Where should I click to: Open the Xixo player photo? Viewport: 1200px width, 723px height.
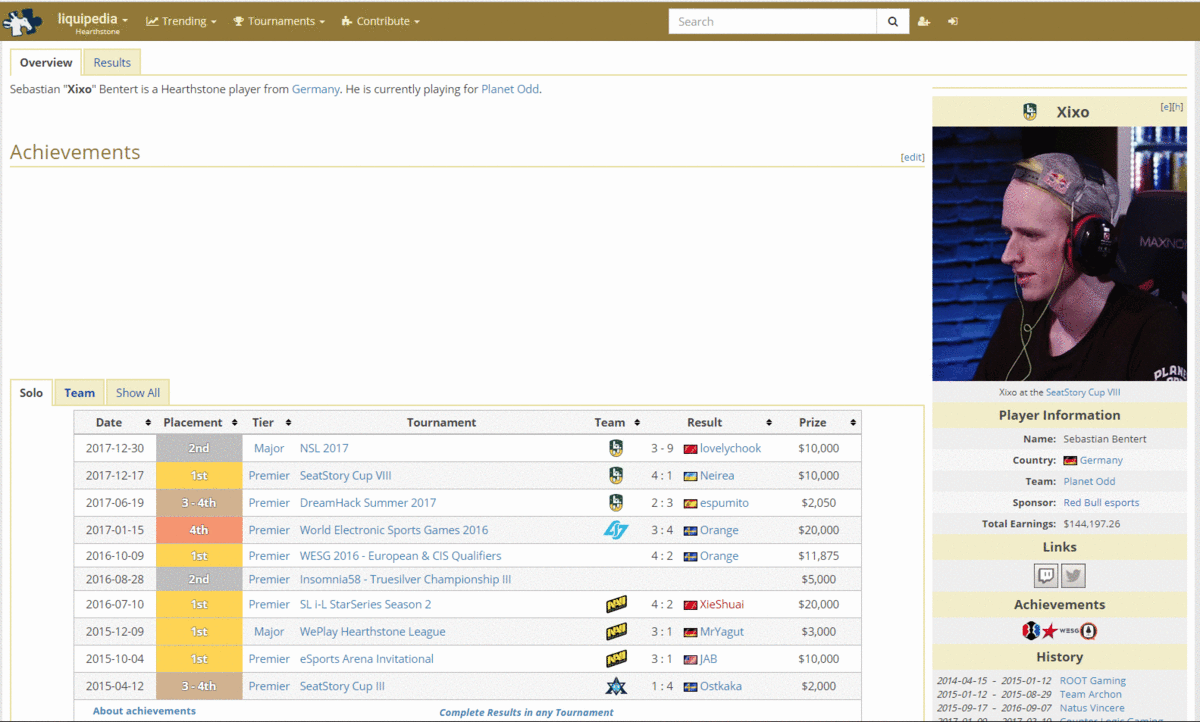point(1059,253)
